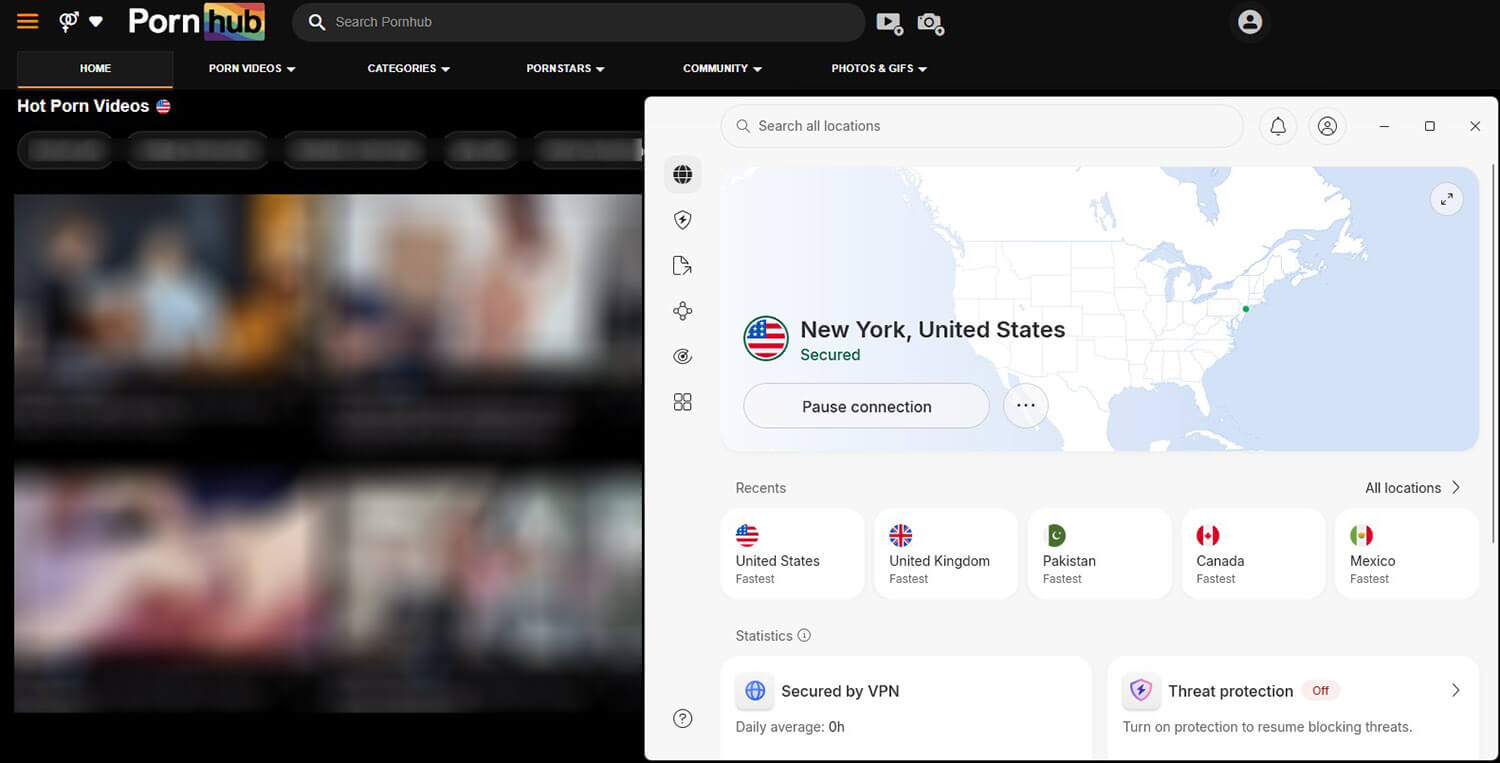Expand Threat protection with its chevron

click(x=1456, y=690)
